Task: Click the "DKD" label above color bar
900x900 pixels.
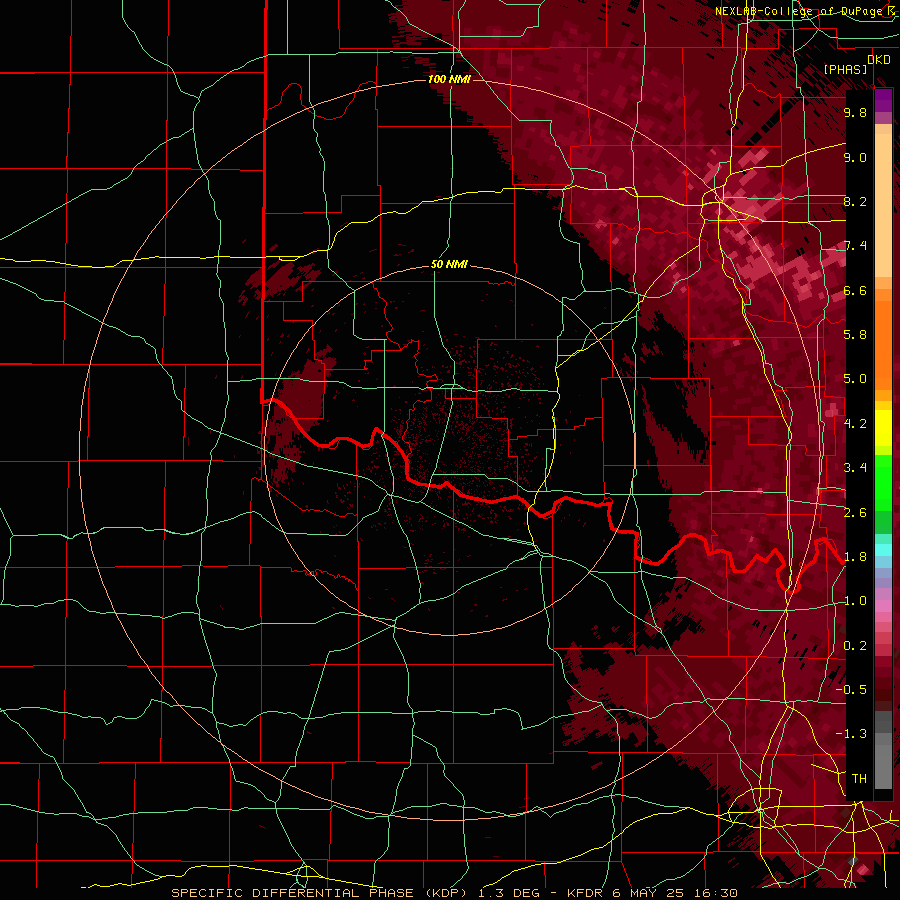Action: point(879,59)
